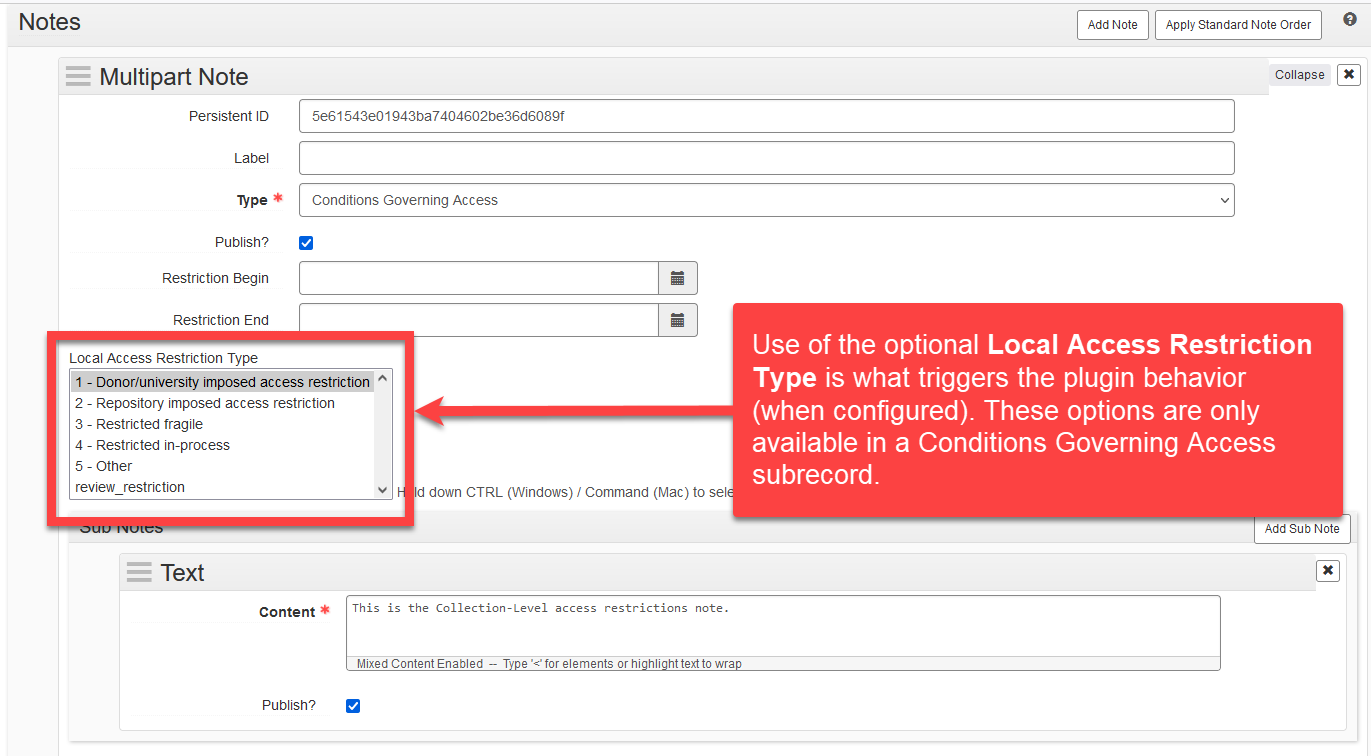1371x756 pixels.
Task: Toggle the Multipart Note Publish checkbox
Action: (x=307, y=243)
